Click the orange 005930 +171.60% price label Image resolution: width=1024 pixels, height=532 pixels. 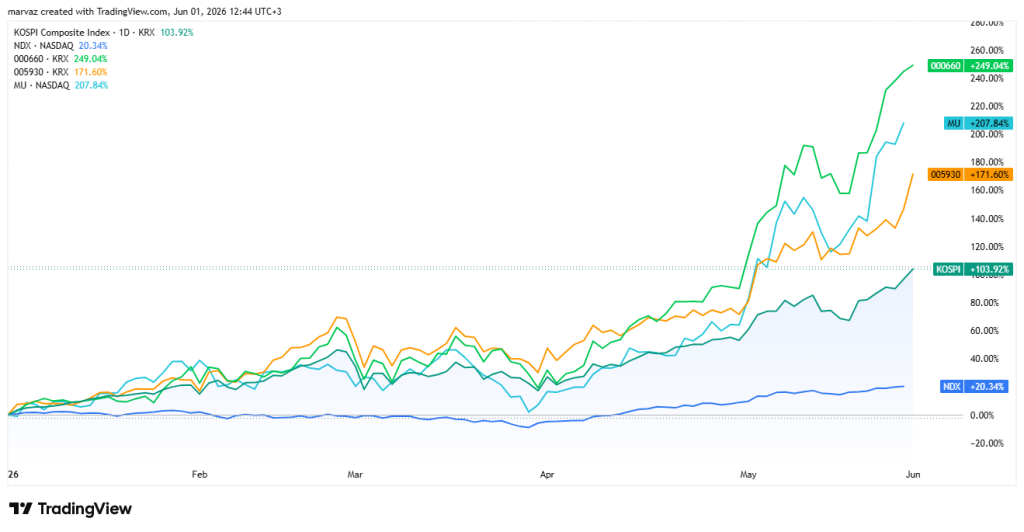970,174
